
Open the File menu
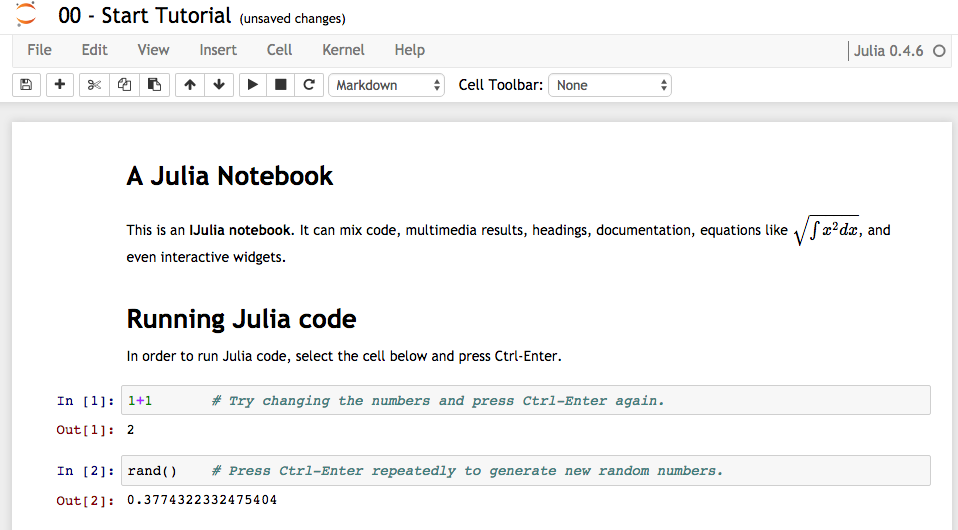(x=39, y=50)
